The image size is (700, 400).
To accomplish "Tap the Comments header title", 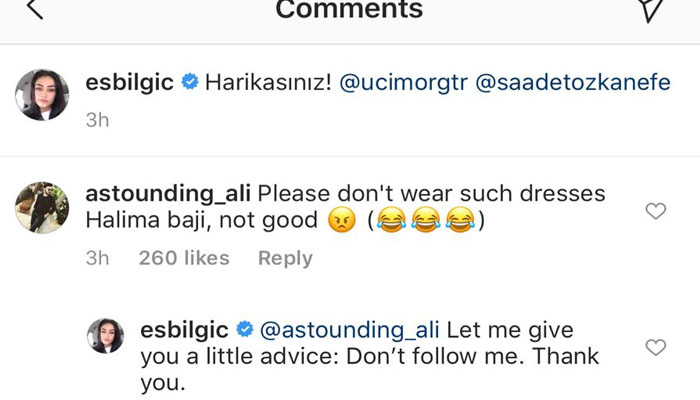I will (x=349, y=10).
